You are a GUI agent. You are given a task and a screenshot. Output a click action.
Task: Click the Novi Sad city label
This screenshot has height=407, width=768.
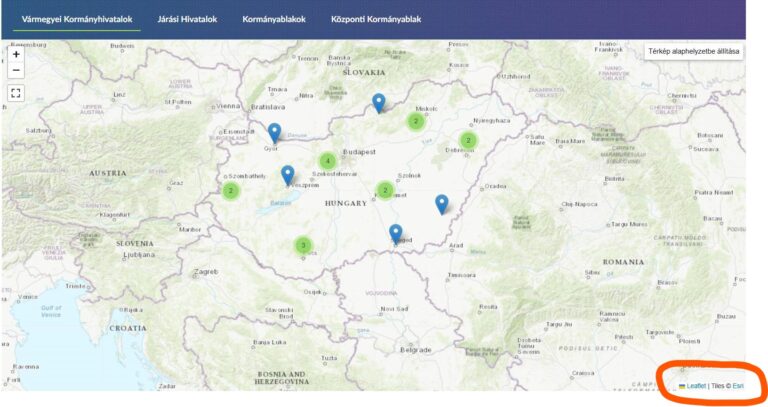(x=394, y=309)
